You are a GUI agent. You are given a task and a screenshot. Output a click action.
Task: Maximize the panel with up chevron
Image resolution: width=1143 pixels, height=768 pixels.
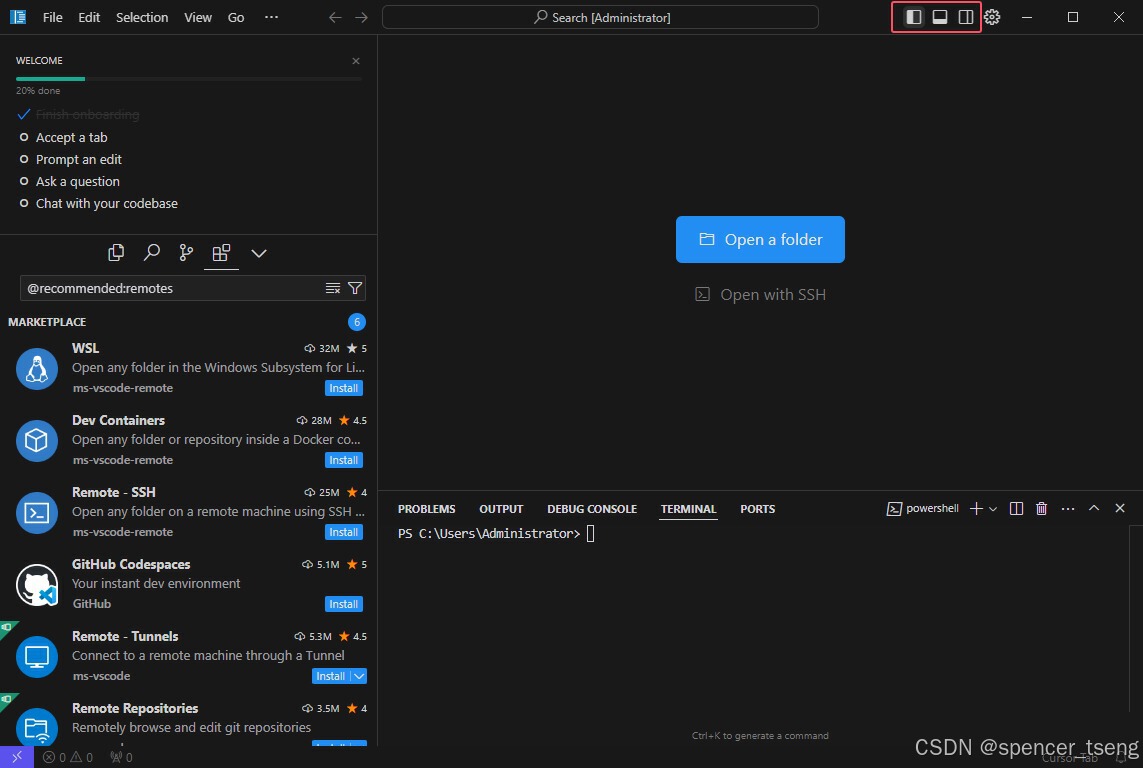1093,508
